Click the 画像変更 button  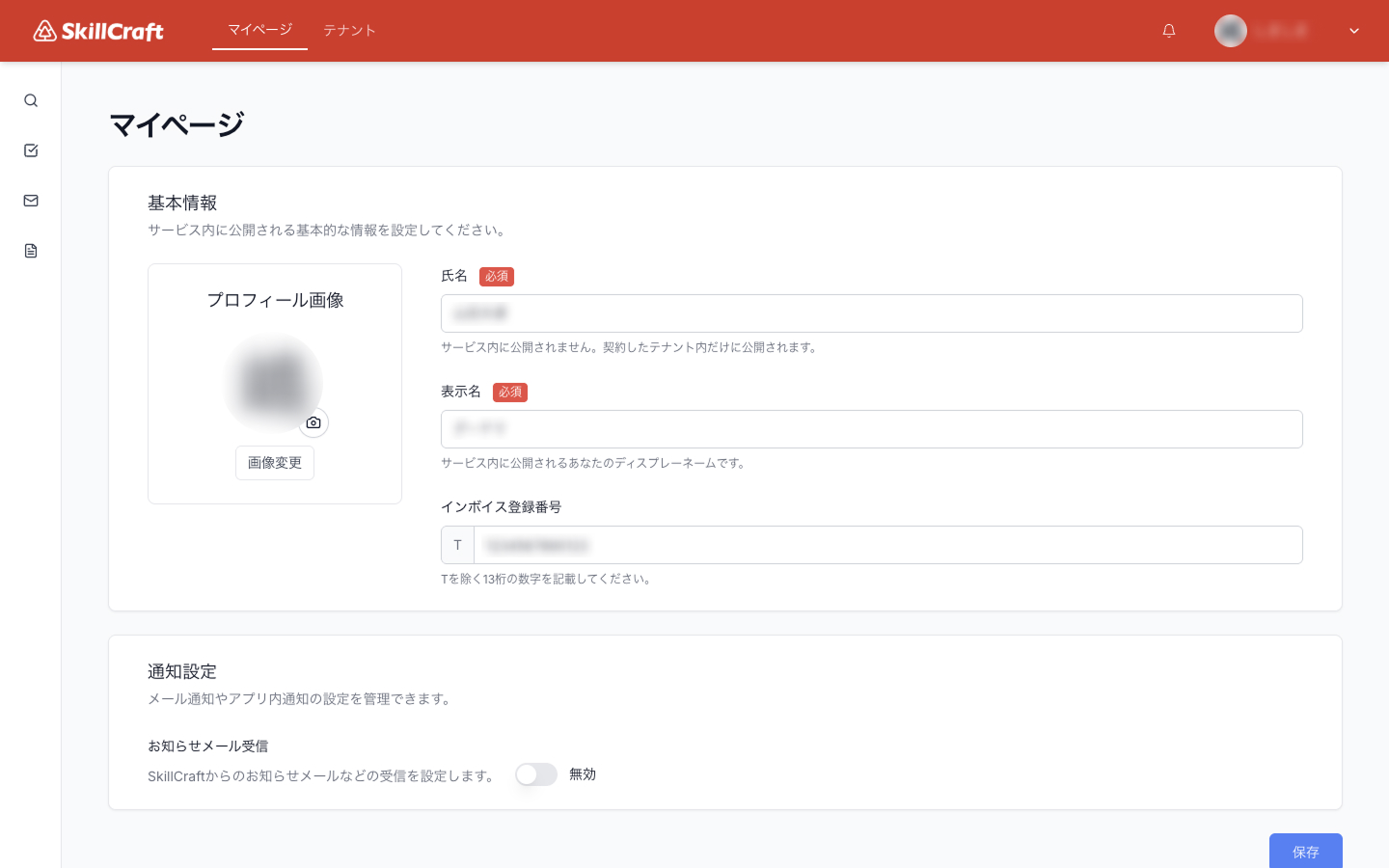(274, 463)
